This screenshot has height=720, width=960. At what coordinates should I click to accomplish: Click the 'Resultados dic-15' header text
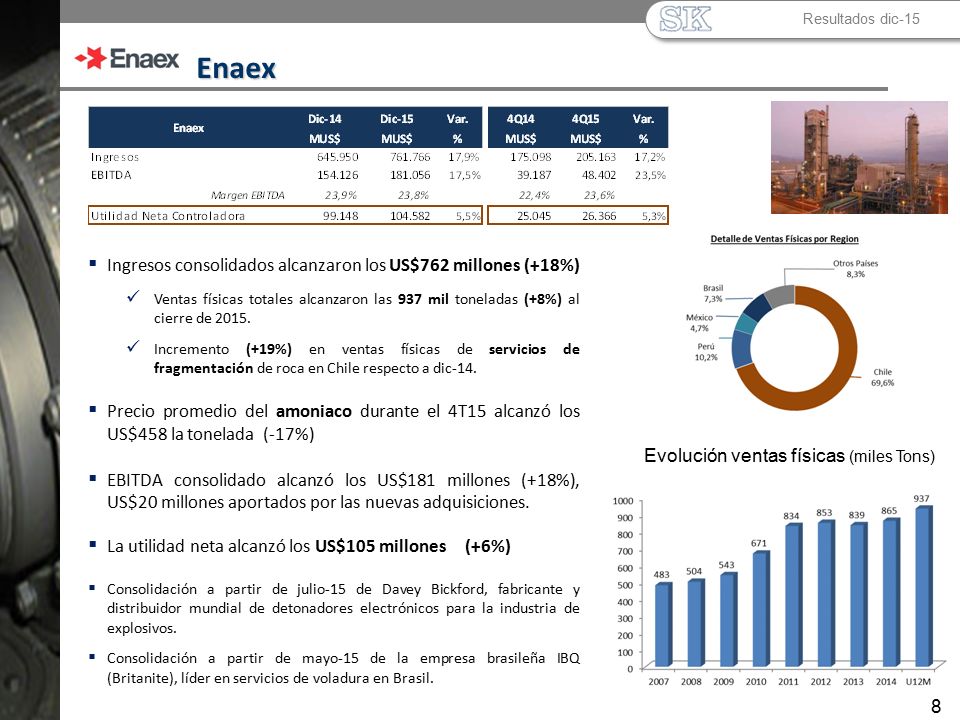[x=861, y=19]
